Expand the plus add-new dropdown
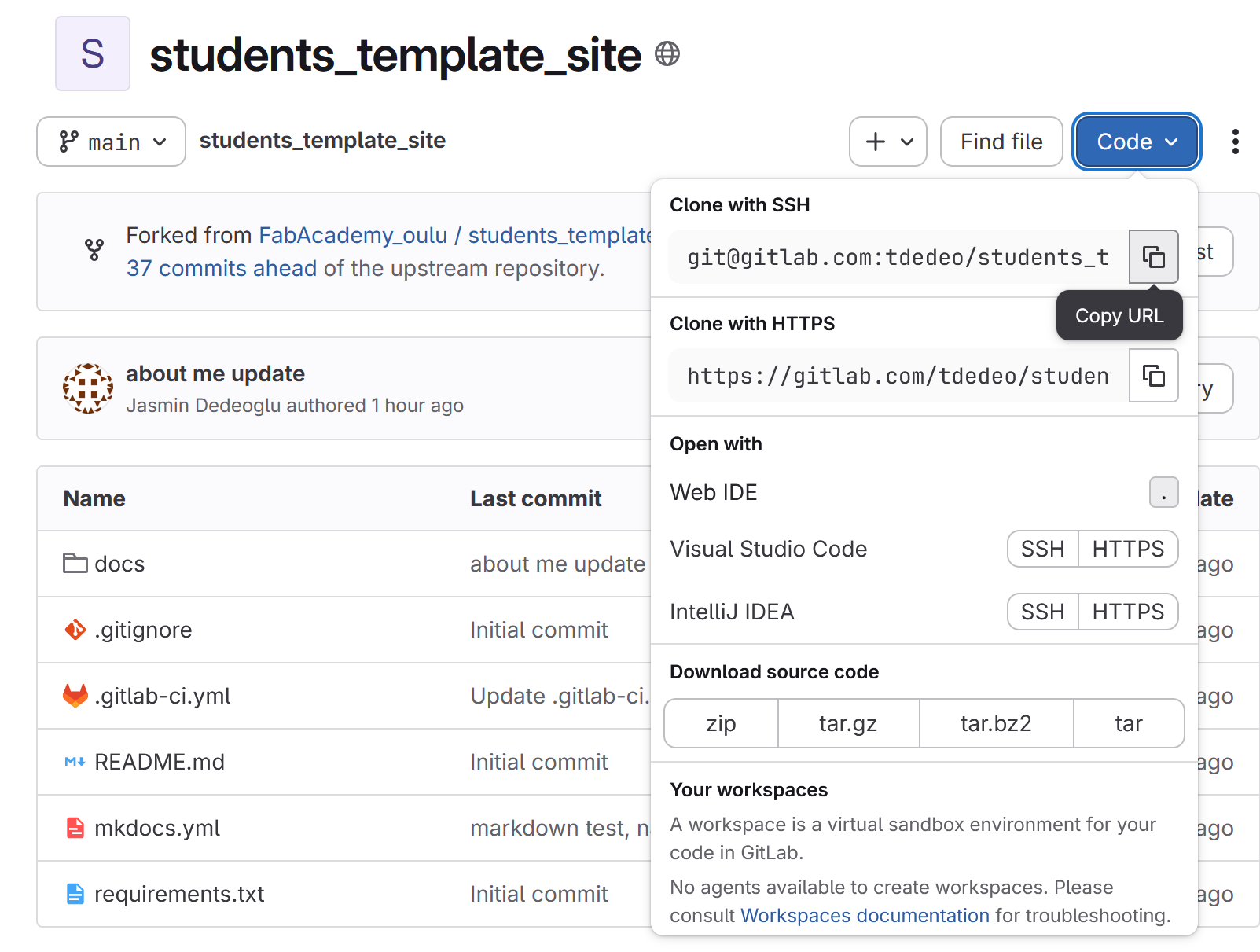The image size is (1260, 952). 888,142
